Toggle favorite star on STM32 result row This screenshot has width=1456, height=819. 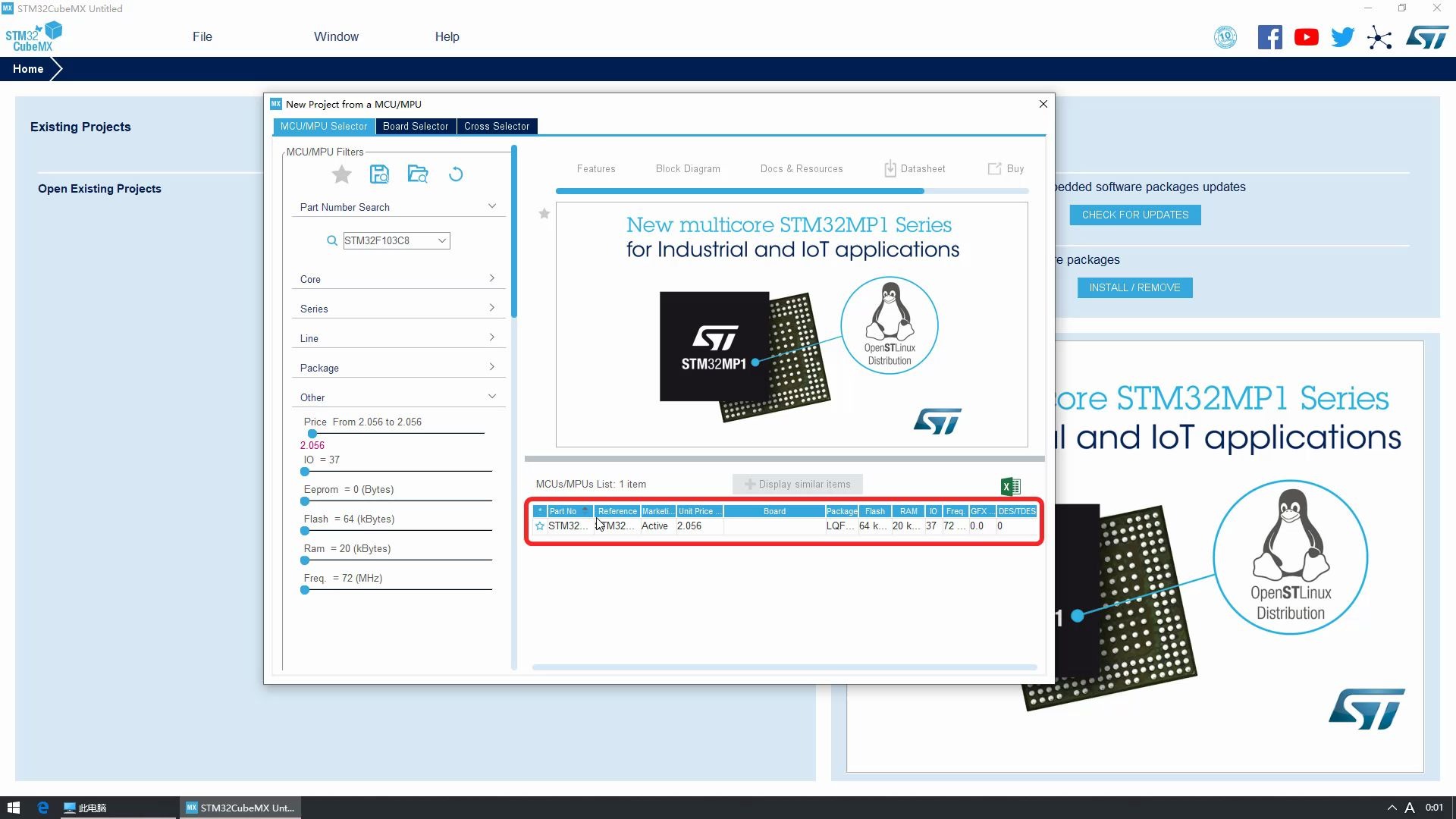540,526
